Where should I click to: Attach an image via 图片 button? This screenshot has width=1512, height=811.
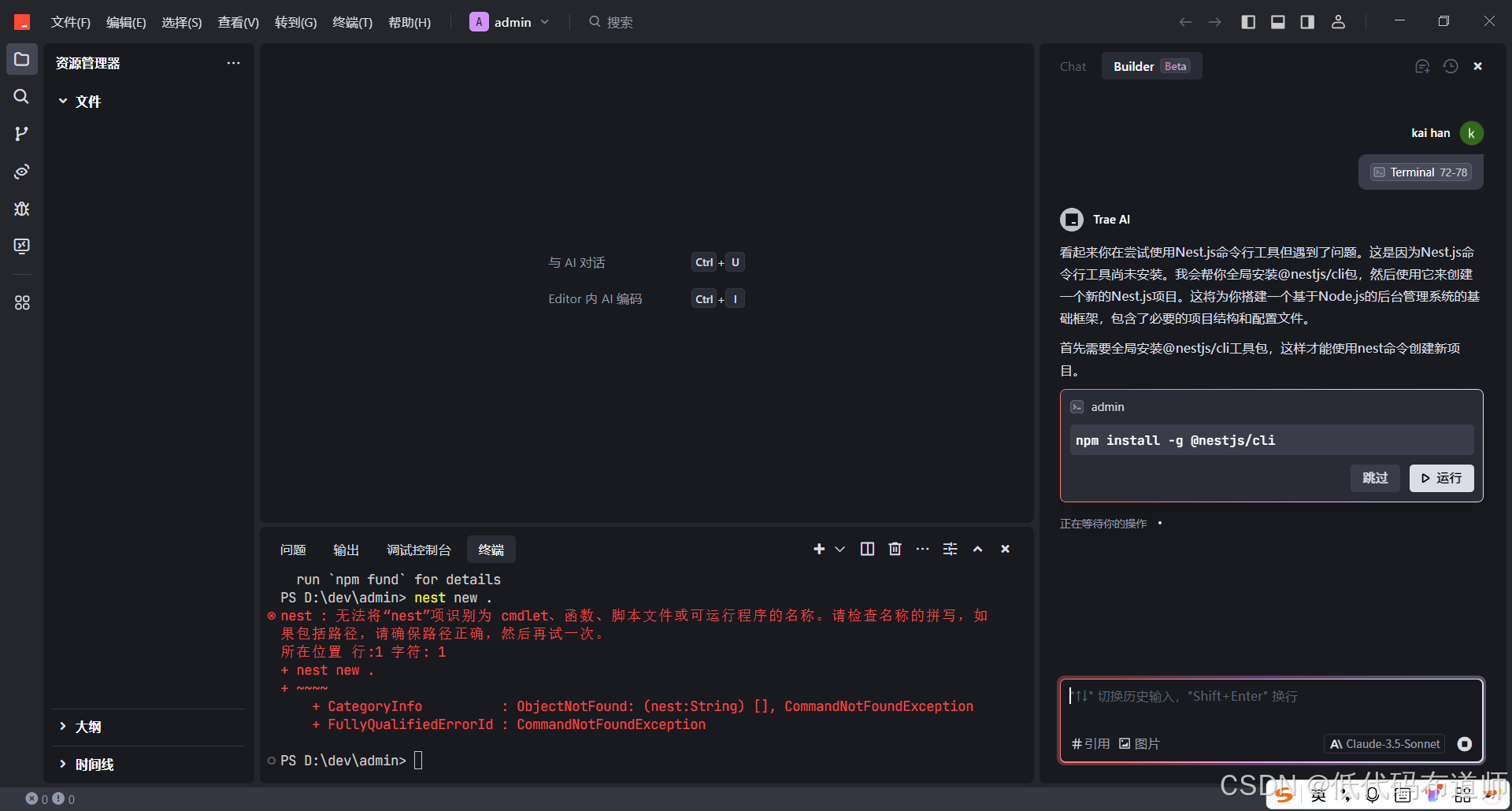[1140, 744]
